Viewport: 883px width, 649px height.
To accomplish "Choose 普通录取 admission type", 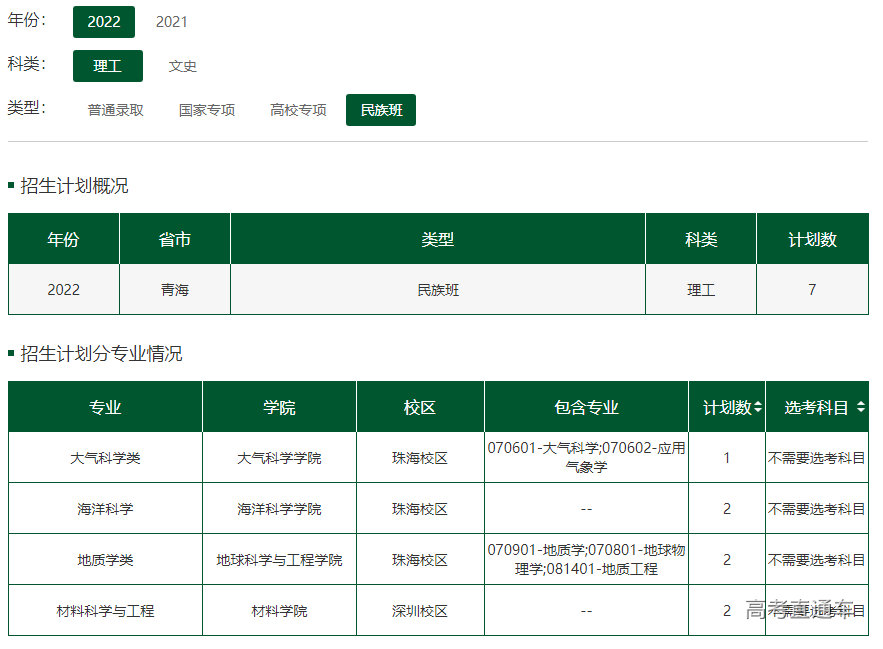I will pos(115,110).
